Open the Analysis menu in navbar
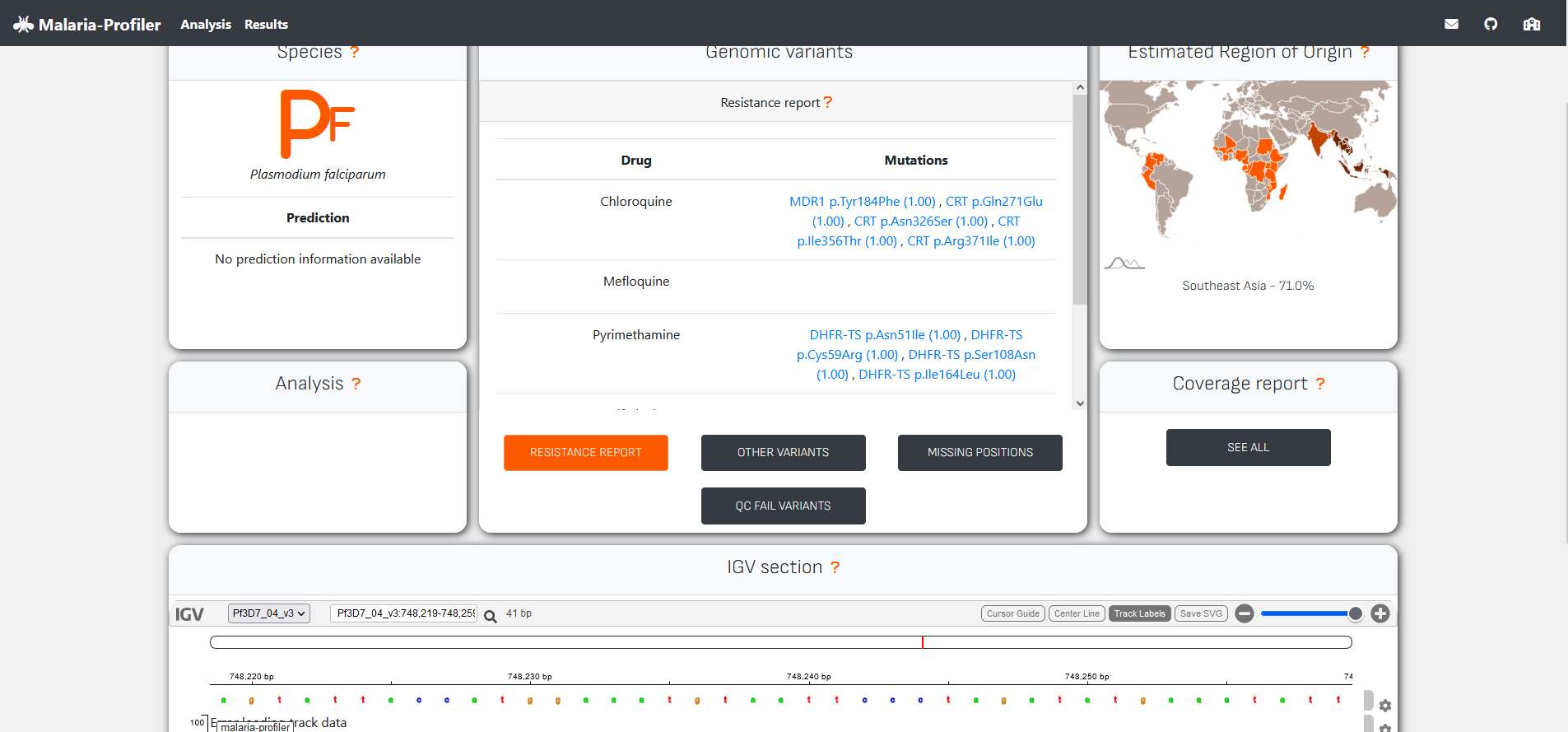The image size is (1568, 732). click(x=206, y=25)
